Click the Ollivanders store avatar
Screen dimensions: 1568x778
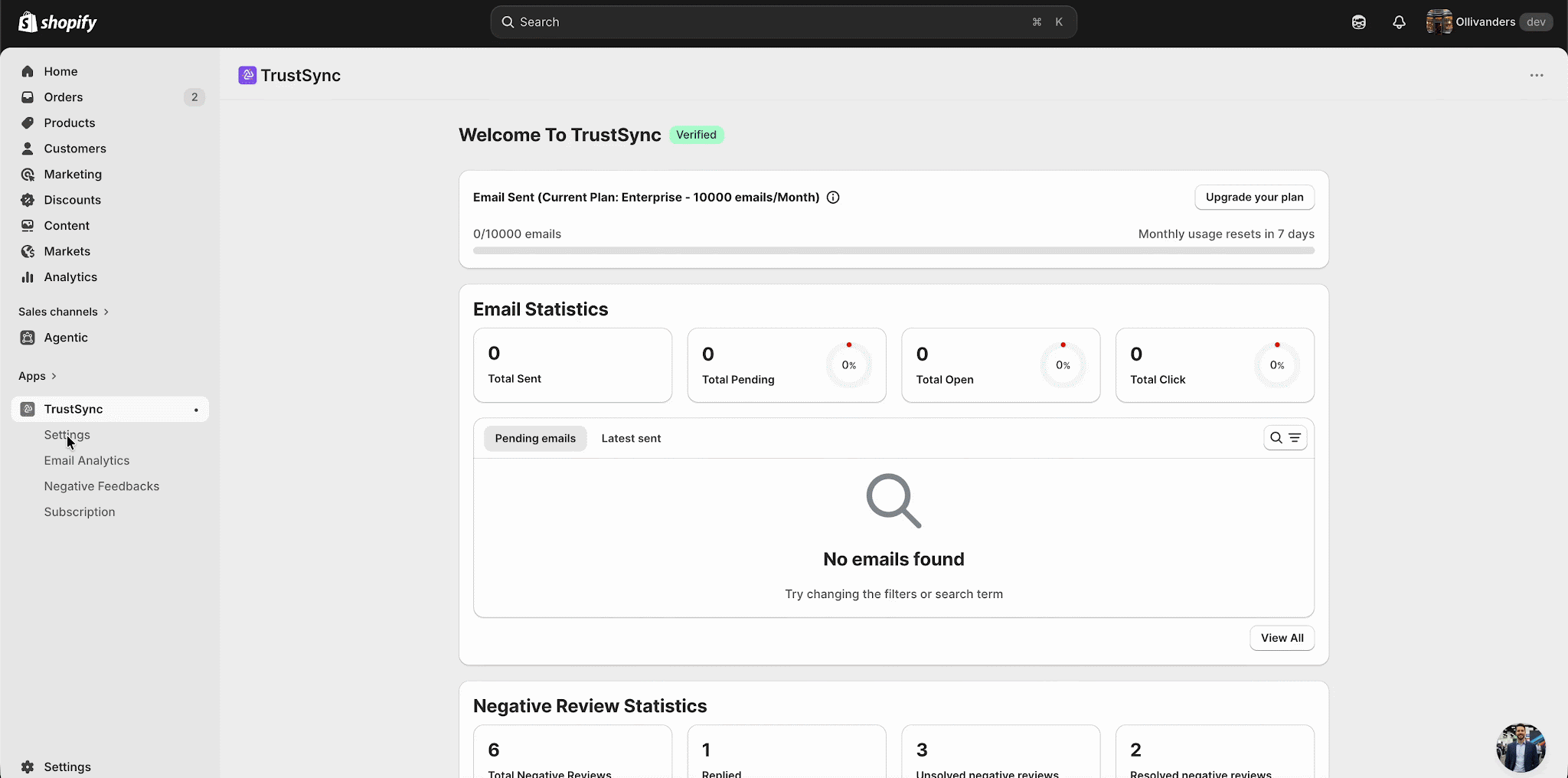click(x=1439, y=22)
